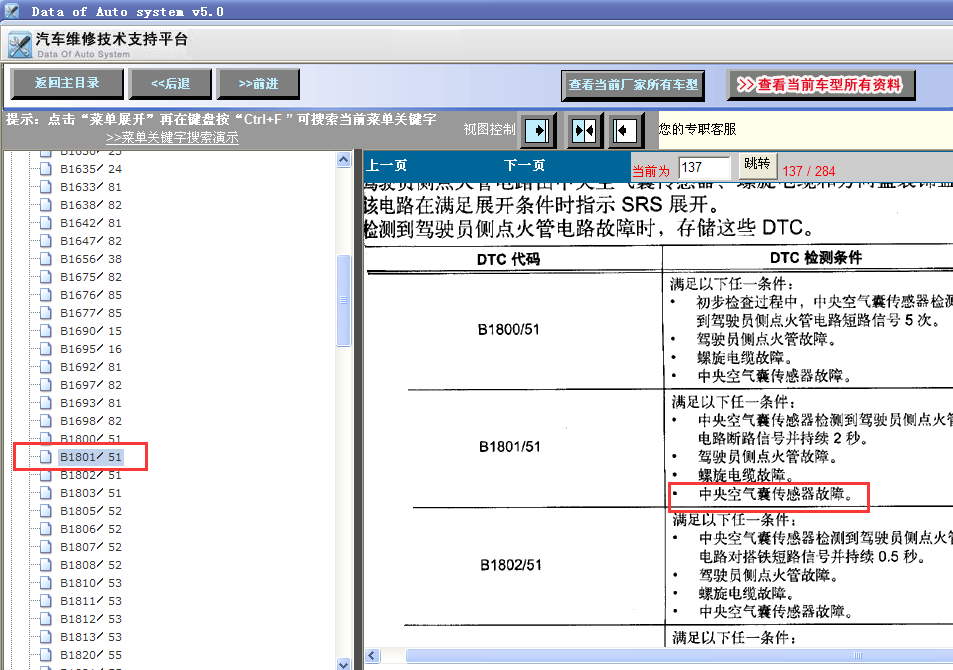This screenshot has width=953, height=670.
Task: Click the page number input showing 137
Action: 704,167
